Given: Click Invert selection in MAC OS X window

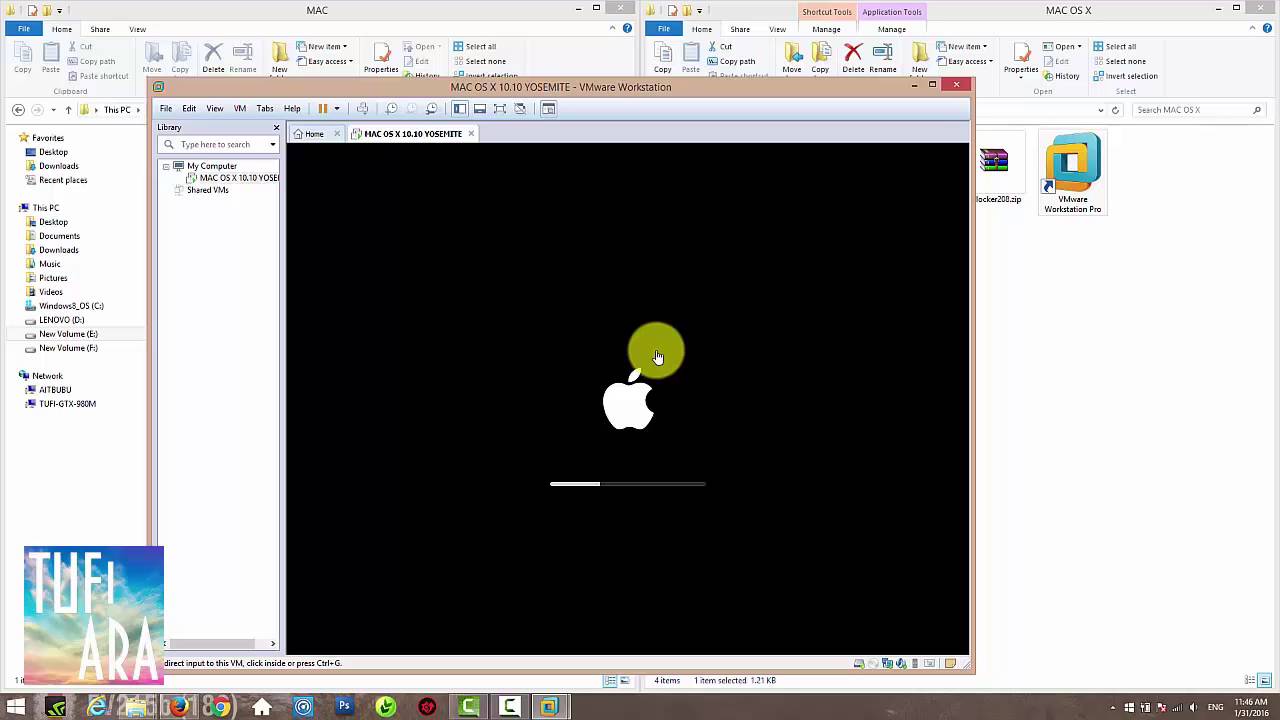Looking at the screenshot, I should [x=1125, y=76].
